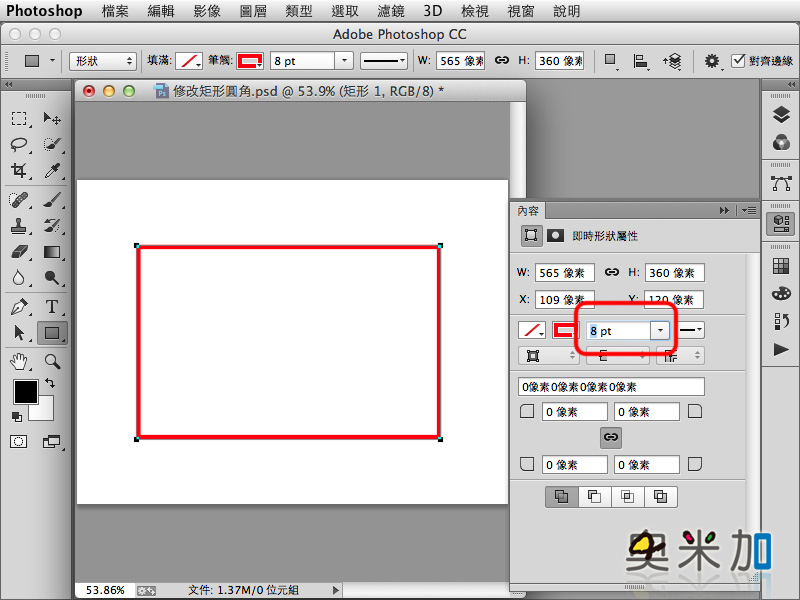The height and width of the screenshot is (600, 800).
Task: Open the Paths panel icon
Action: point(781,183)
